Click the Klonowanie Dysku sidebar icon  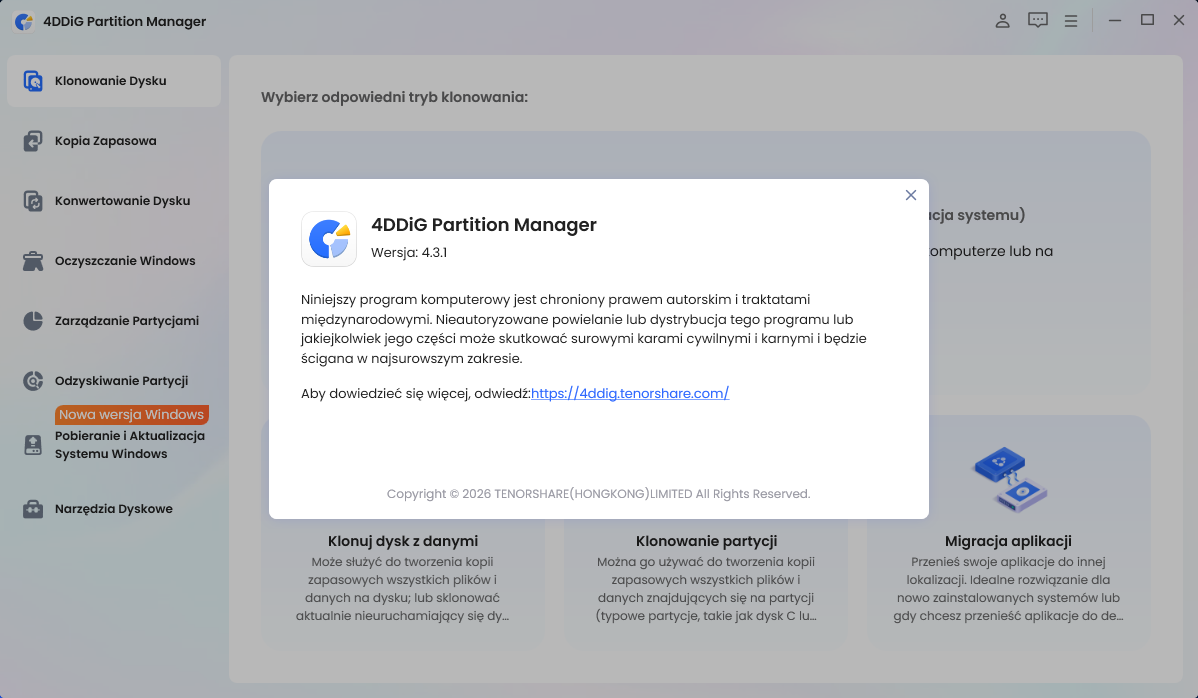pos(33,81)
